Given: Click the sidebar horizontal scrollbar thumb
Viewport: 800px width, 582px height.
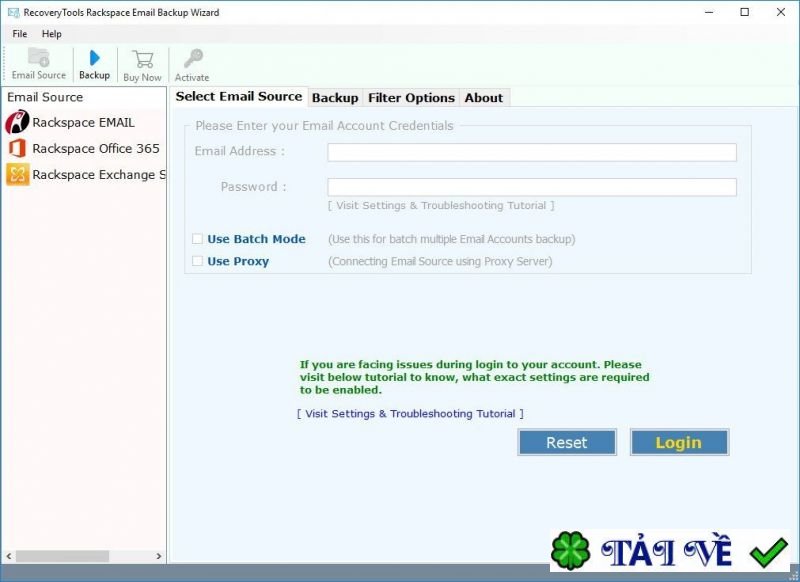Looking at the screenshot, I should point(61,556).
